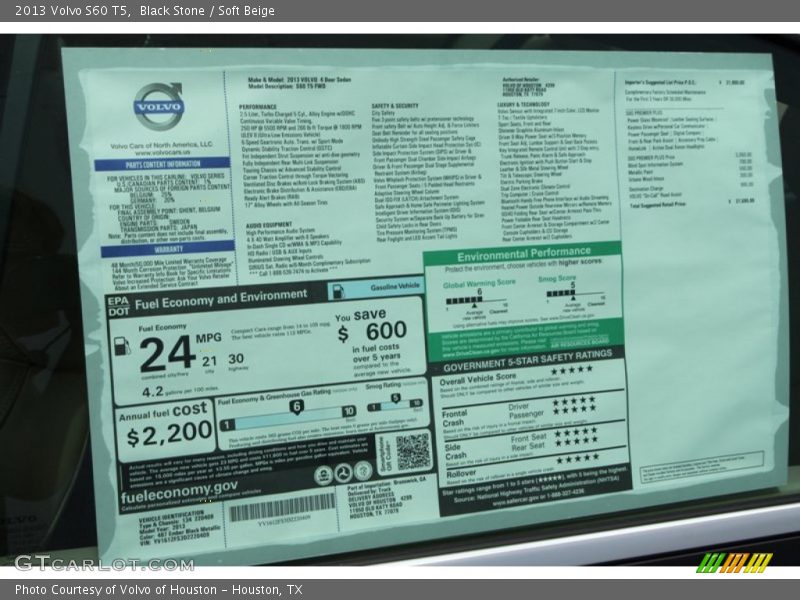Click the Side Crash Front Seat stars
Viewport: 800px width, 600px height.
click(576, 431)
